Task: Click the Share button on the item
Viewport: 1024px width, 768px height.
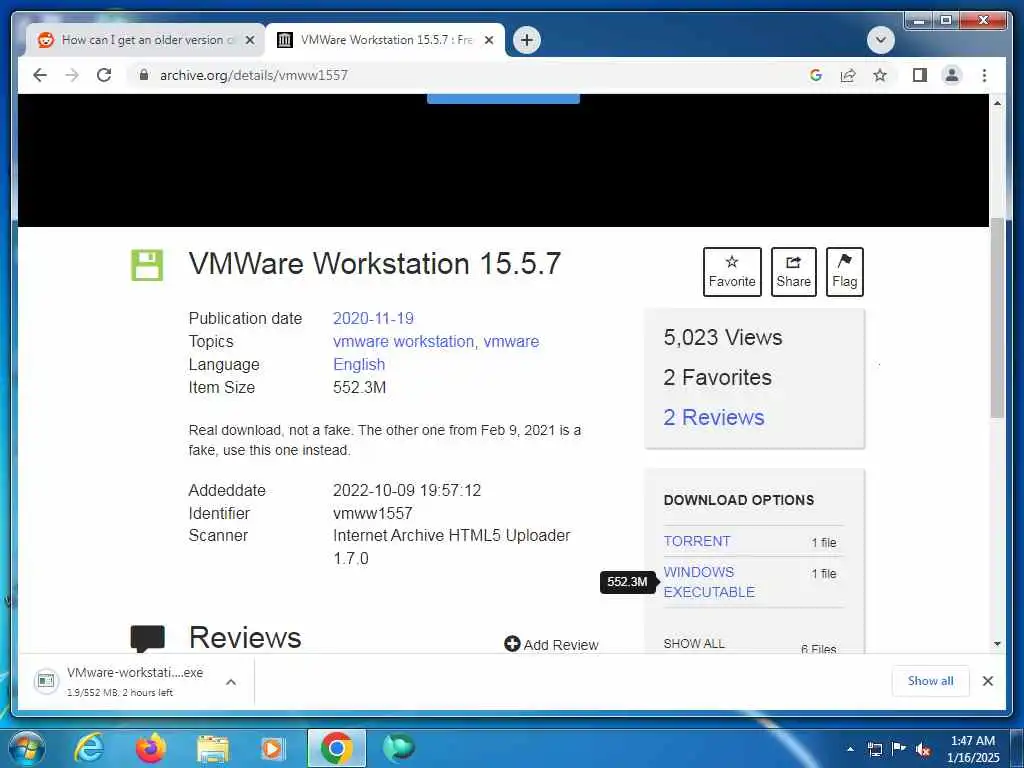Action: coord(793,272)
